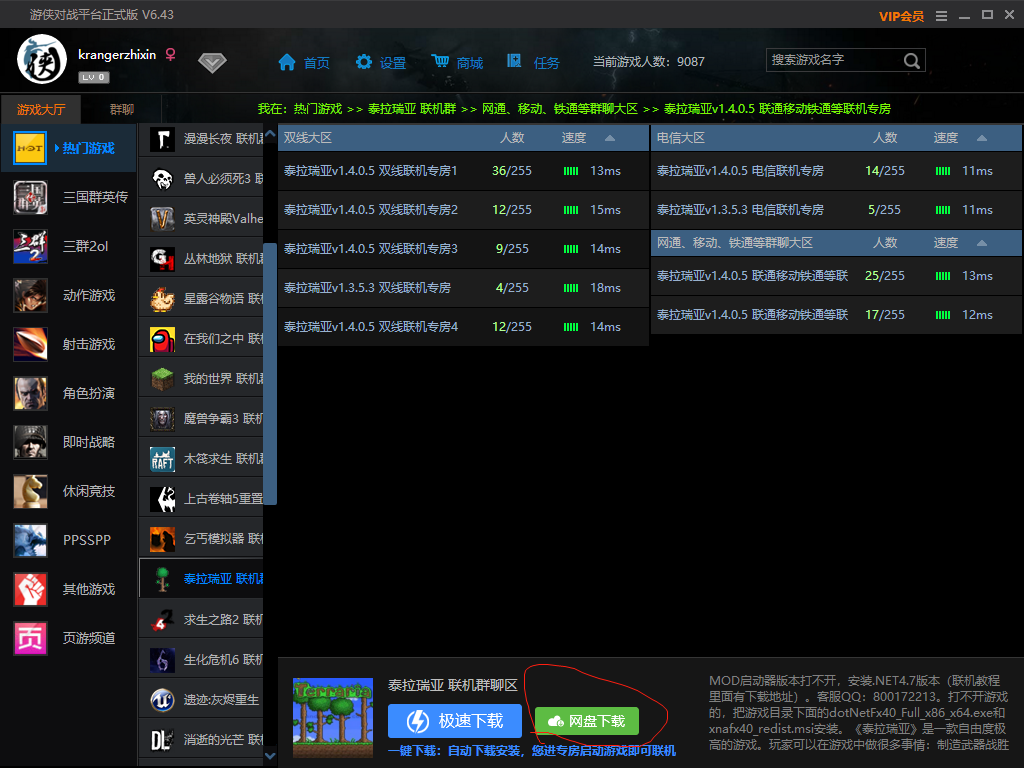This screenshot has height=768, width=1024.
Task: Click the game list vertical scrollbar
Action: (269, 372)
